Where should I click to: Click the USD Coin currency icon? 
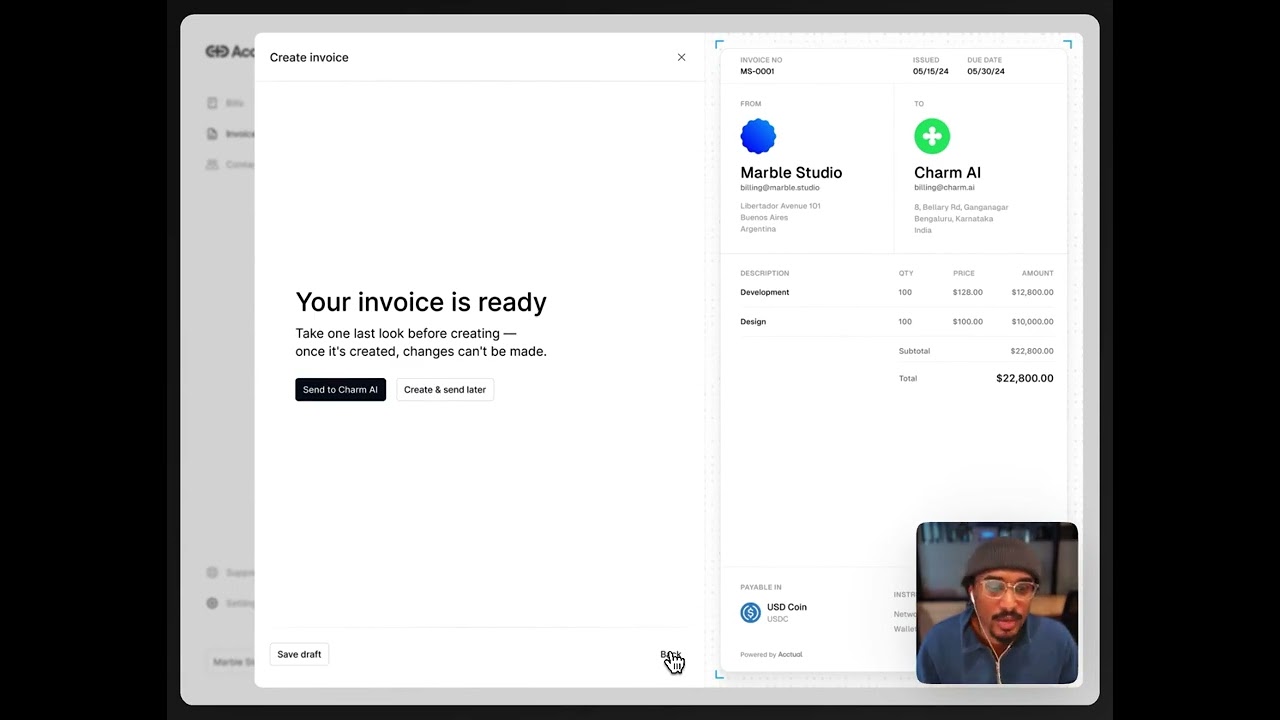point(750,613)
